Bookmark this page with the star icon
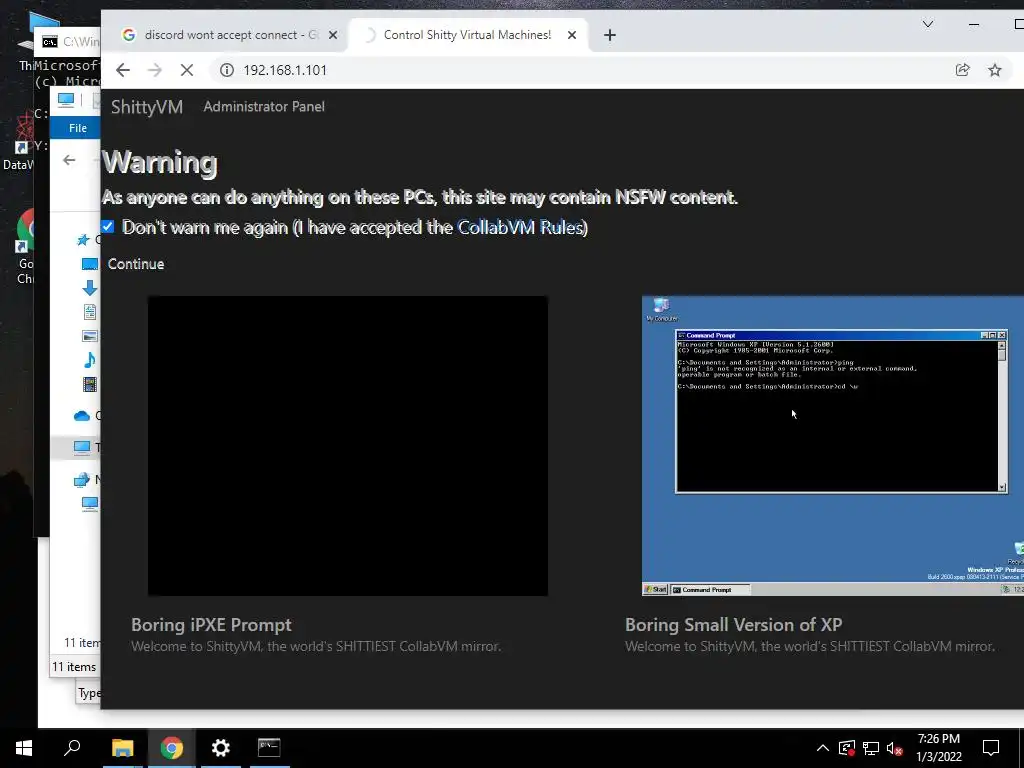Viewport: 1024px width, 768px height. tap(995, 70)
